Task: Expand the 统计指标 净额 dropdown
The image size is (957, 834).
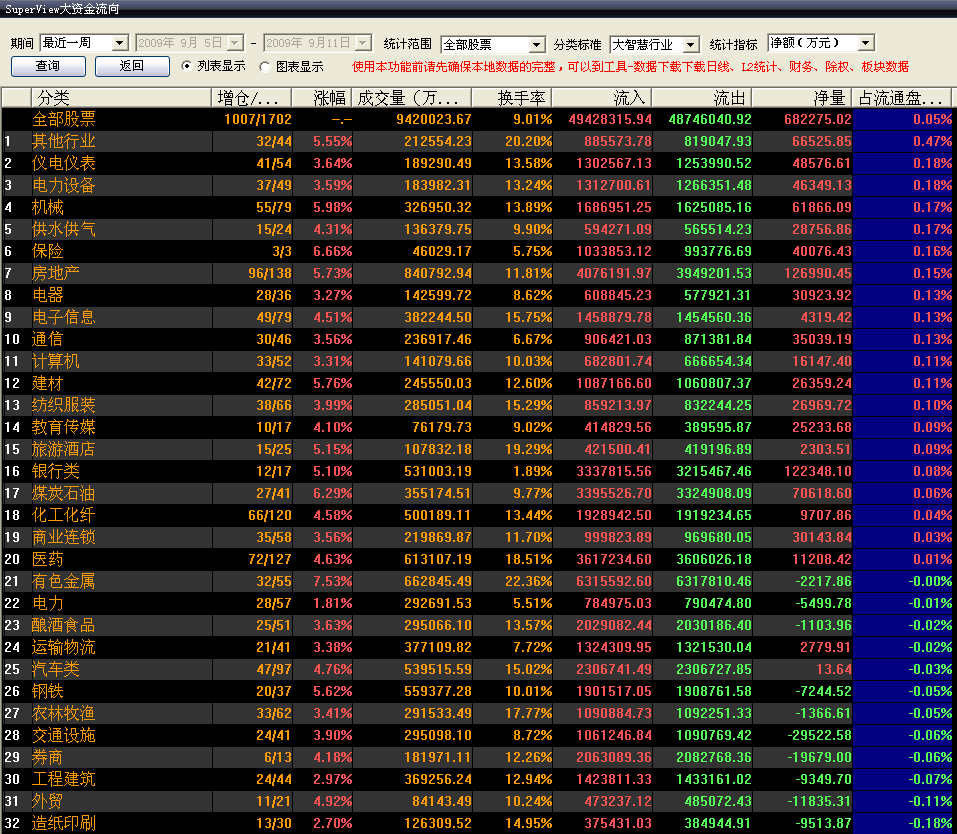Action: tap(865, 43)
